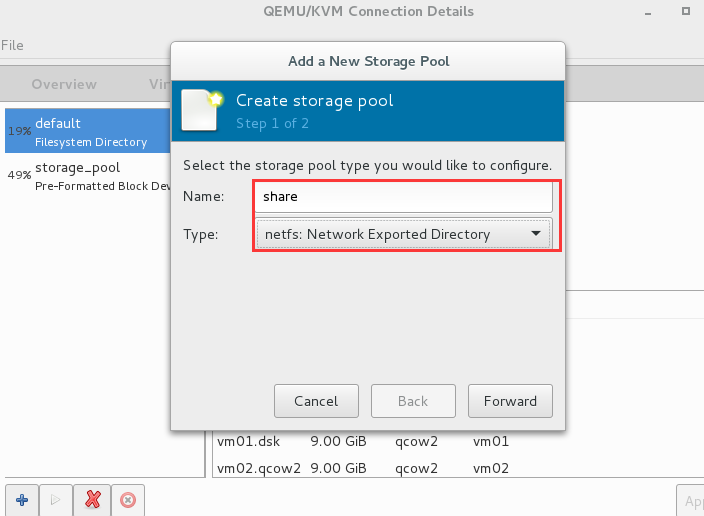Switch to the Overview tab
The image size is (704, 516).
[64, 84]
